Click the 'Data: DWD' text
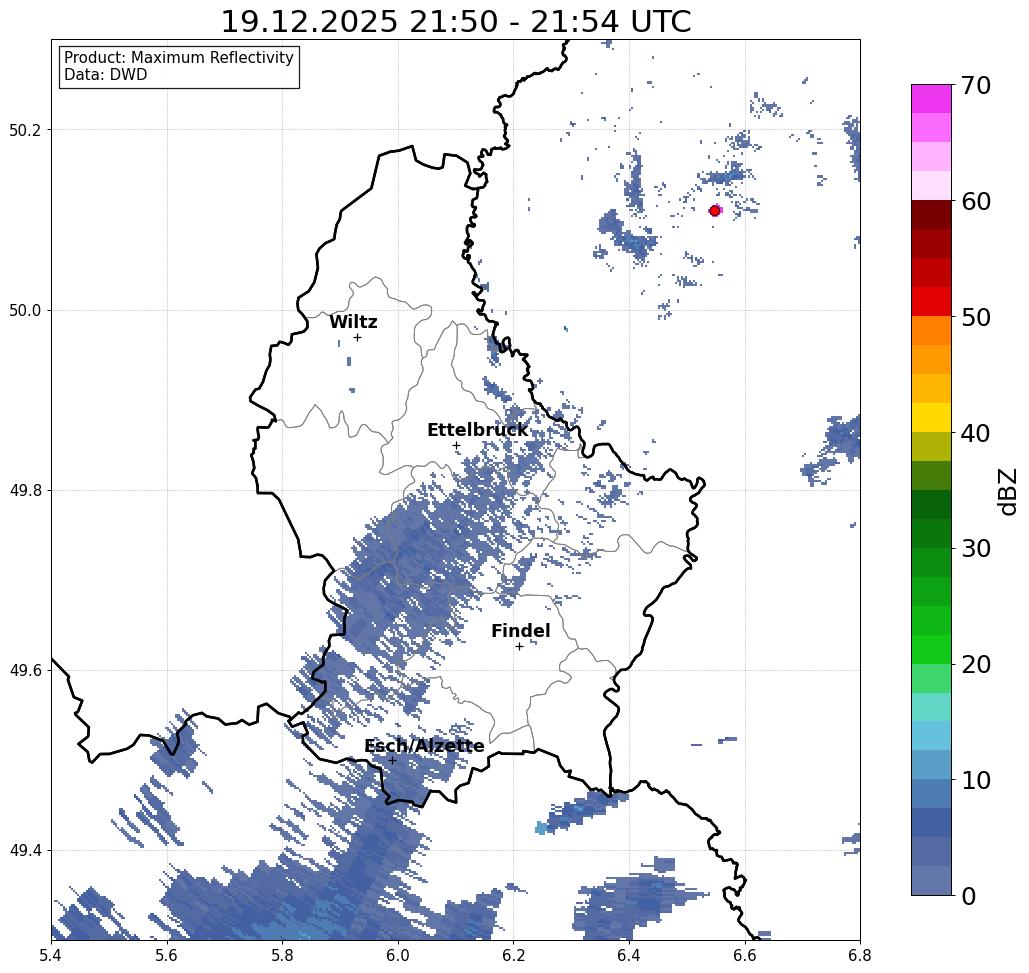 pyautogui.click(x=106, y=74)
